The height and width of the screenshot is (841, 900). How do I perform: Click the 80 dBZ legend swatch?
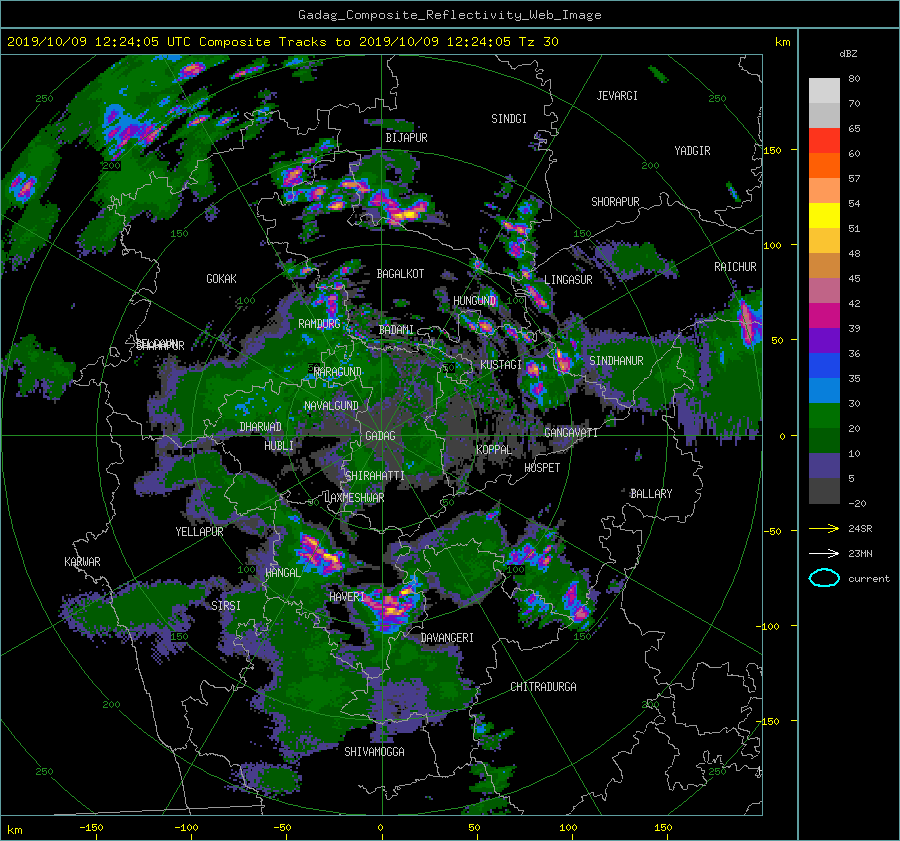click(824, 90)
